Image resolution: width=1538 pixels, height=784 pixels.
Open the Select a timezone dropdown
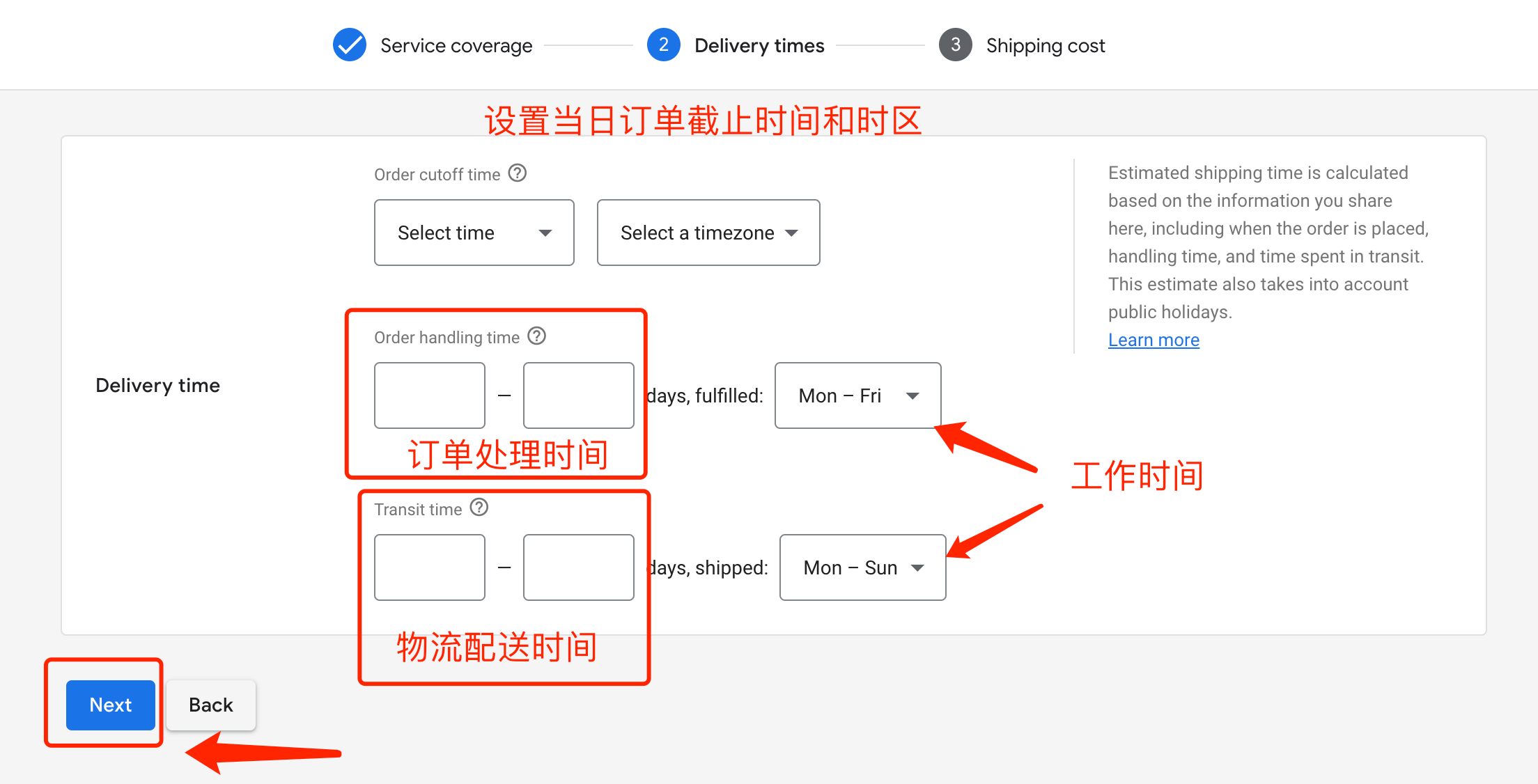click(708, 233)
